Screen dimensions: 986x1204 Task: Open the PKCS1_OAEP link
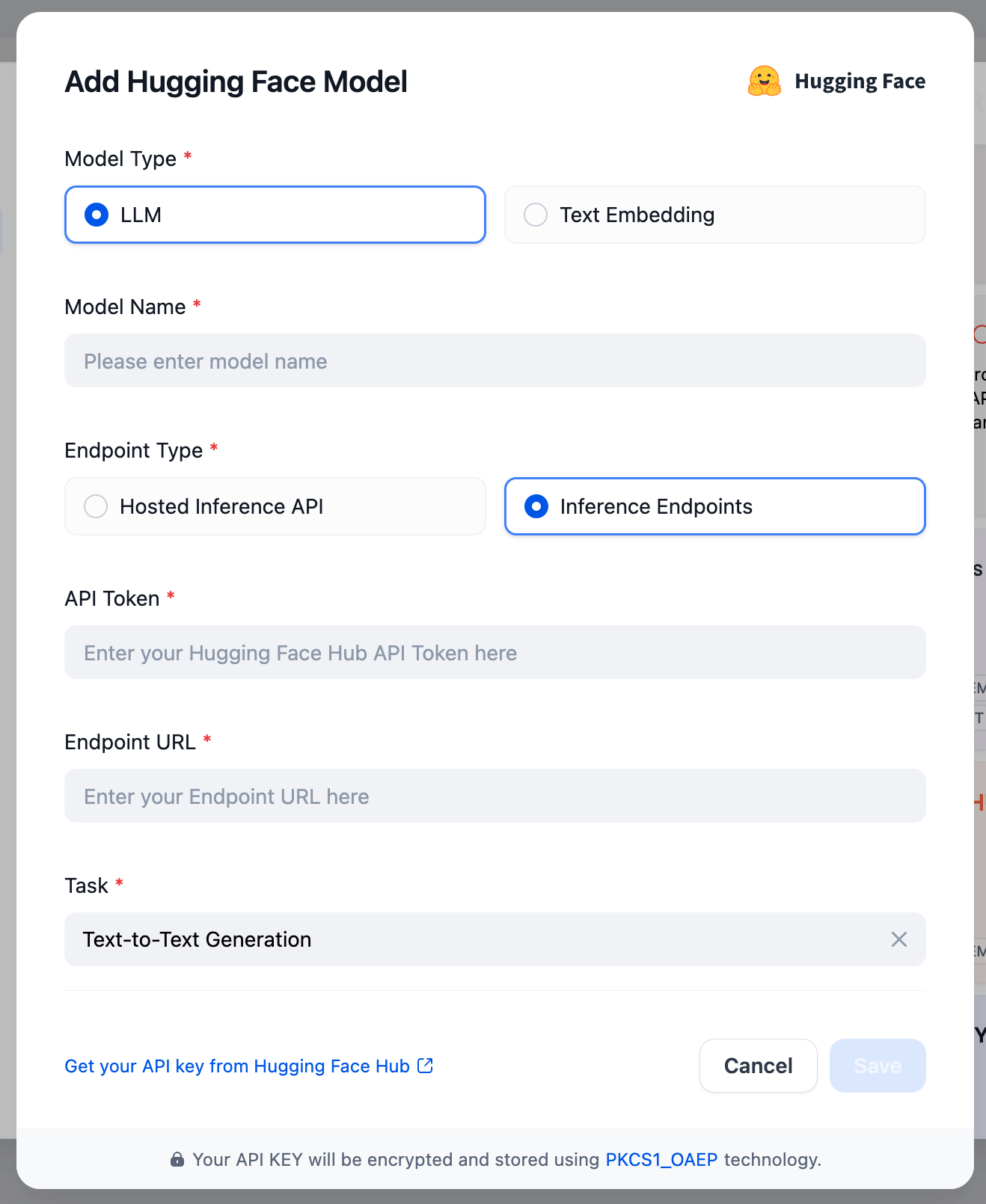[x=661, y=1159]
